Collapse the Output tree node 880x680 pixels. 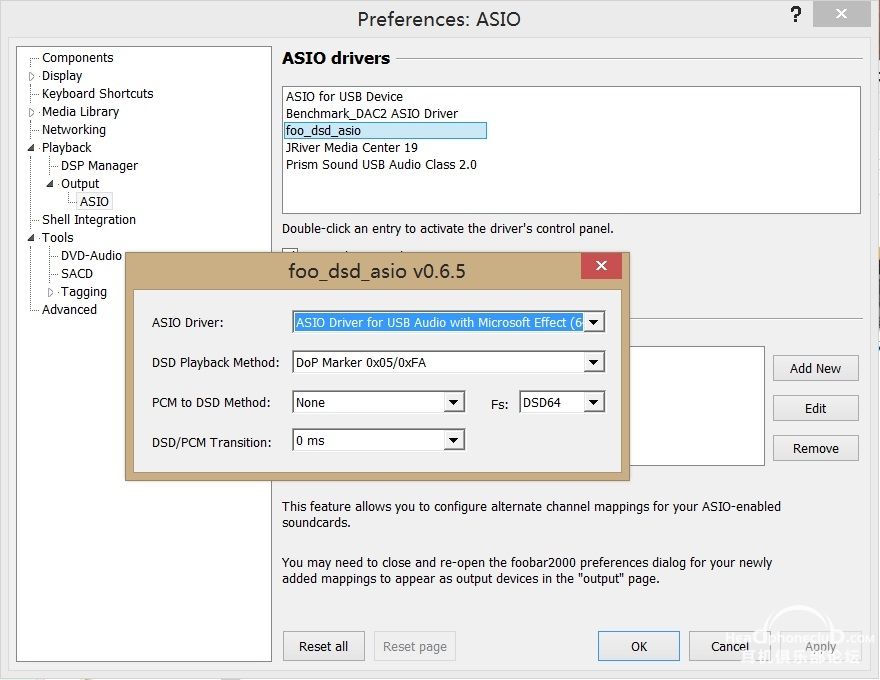click(51, 184)
